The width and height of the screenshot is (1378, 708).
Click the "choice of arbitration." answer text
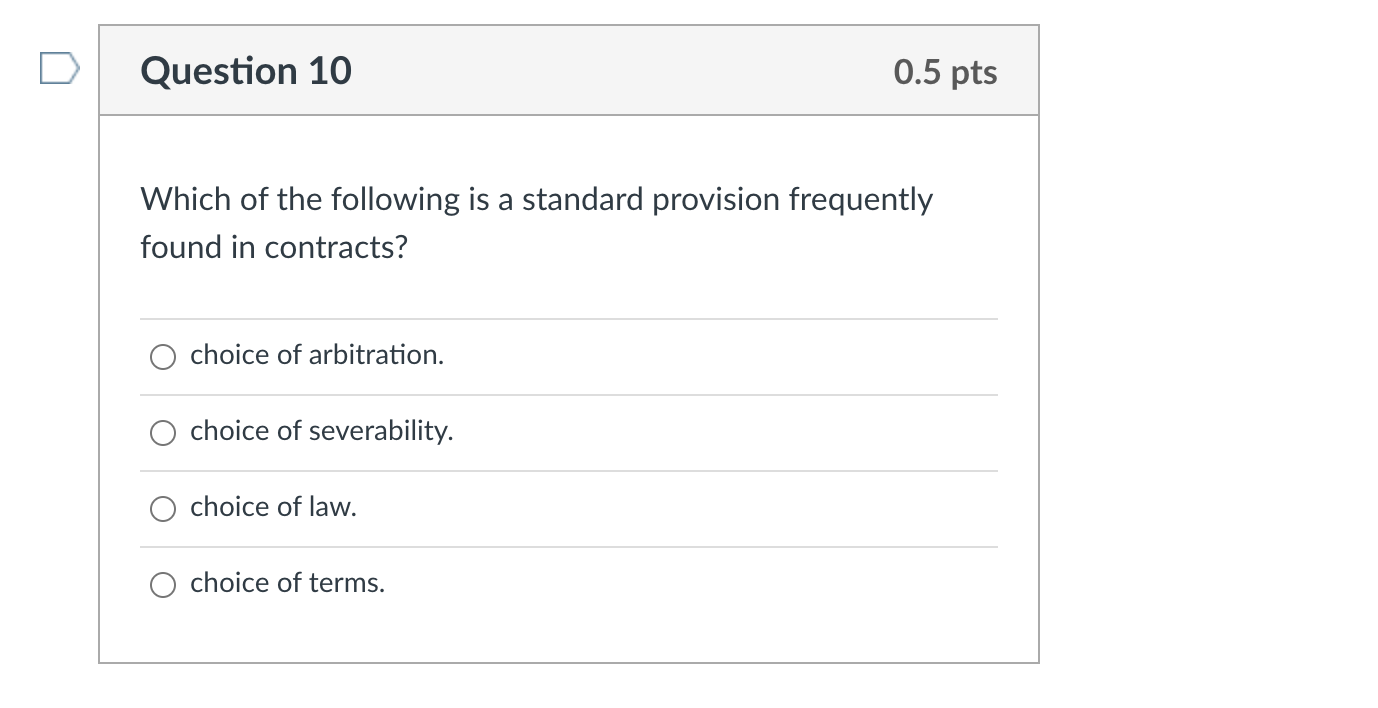[316, 355]
